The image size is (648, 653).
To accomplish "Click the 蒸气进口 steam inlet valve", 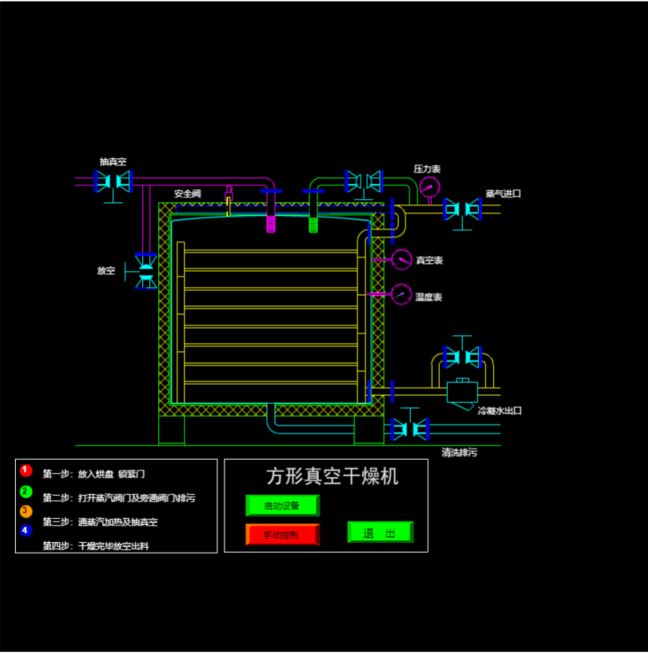I will point(462,209).
